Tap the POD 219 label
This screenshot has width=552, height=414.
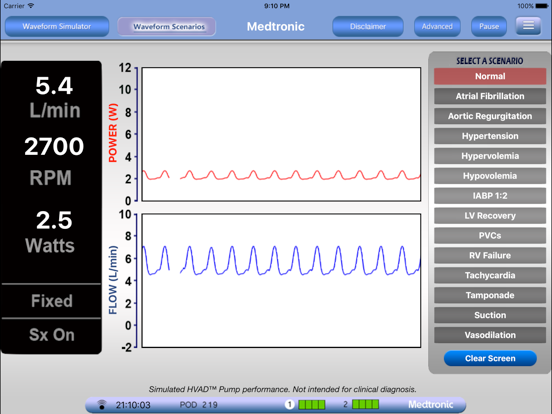[x=199, y=405]
